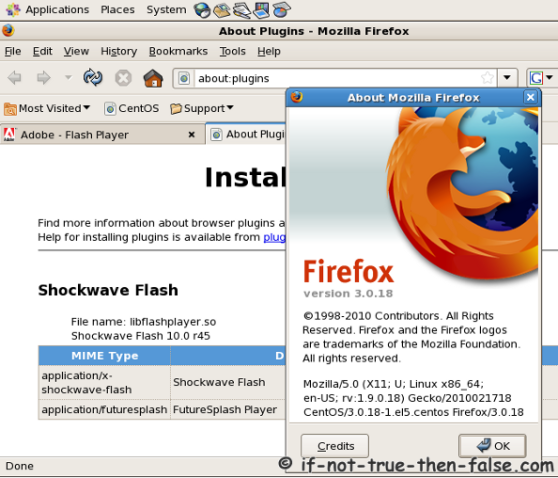Image resolution: width=558 pixels, height=478 pixels.
Task: Expand the Support bookmarks folder
Action: (201, 108)
